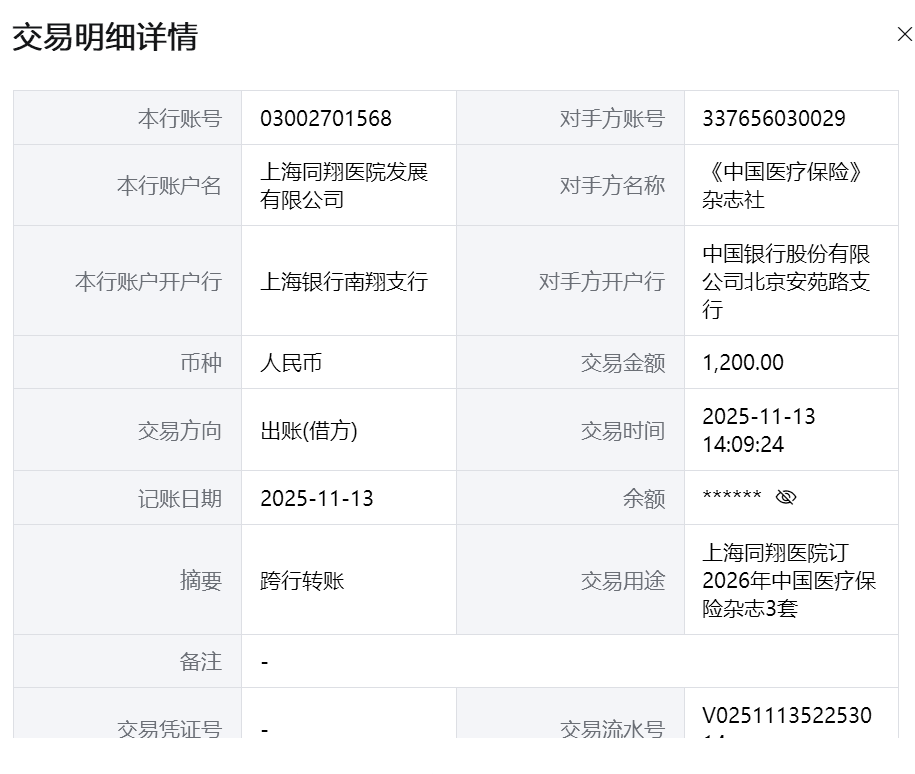Image resolution: width=915 pixels, height=774 pixels.
Task: Select the 交易流水号 starting with V0251113
Action: click(786, 717)
